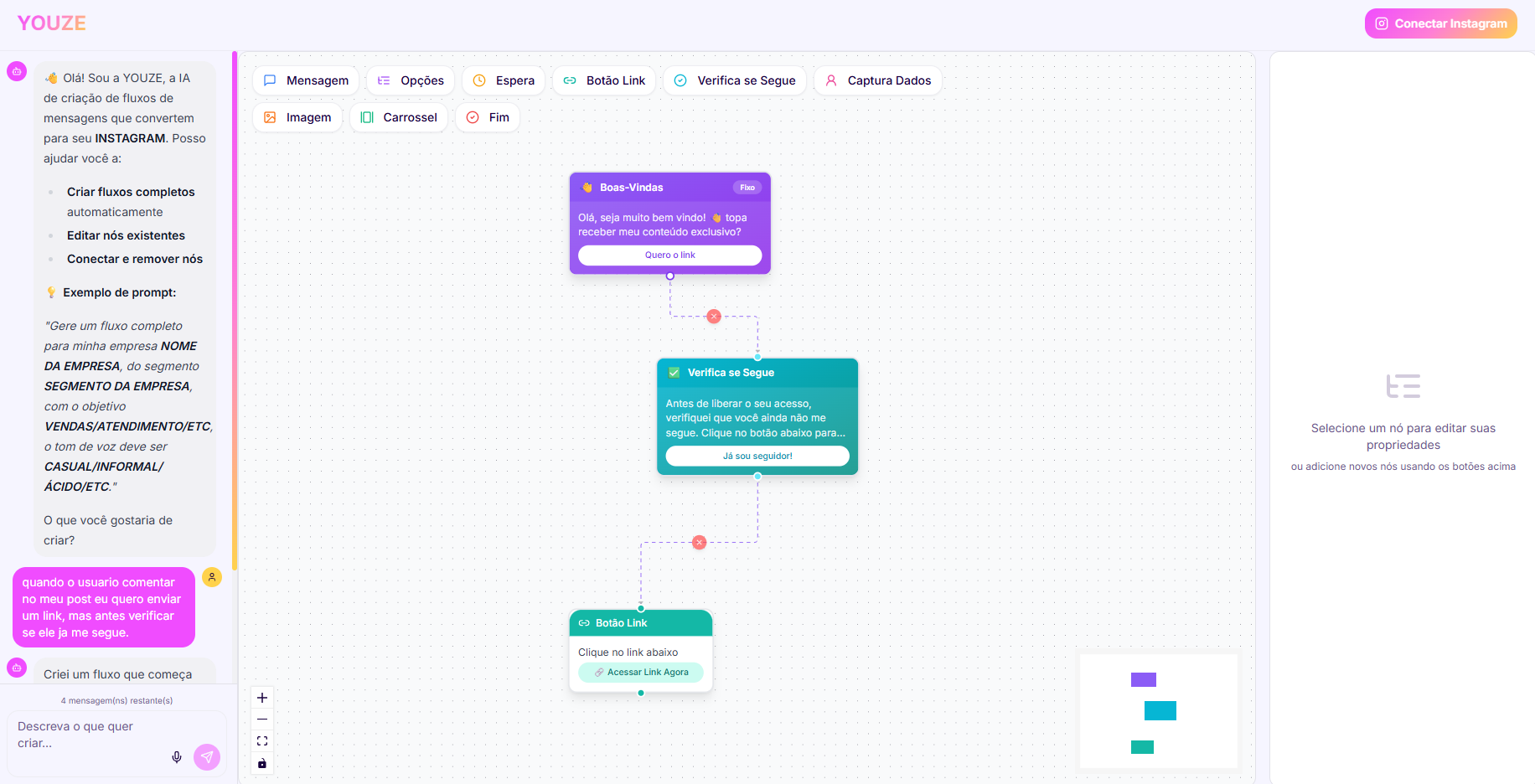Click the Boas-Vindas output connection handle
This screenshot has width=1535, height=784.
click(x=670, y=276)
